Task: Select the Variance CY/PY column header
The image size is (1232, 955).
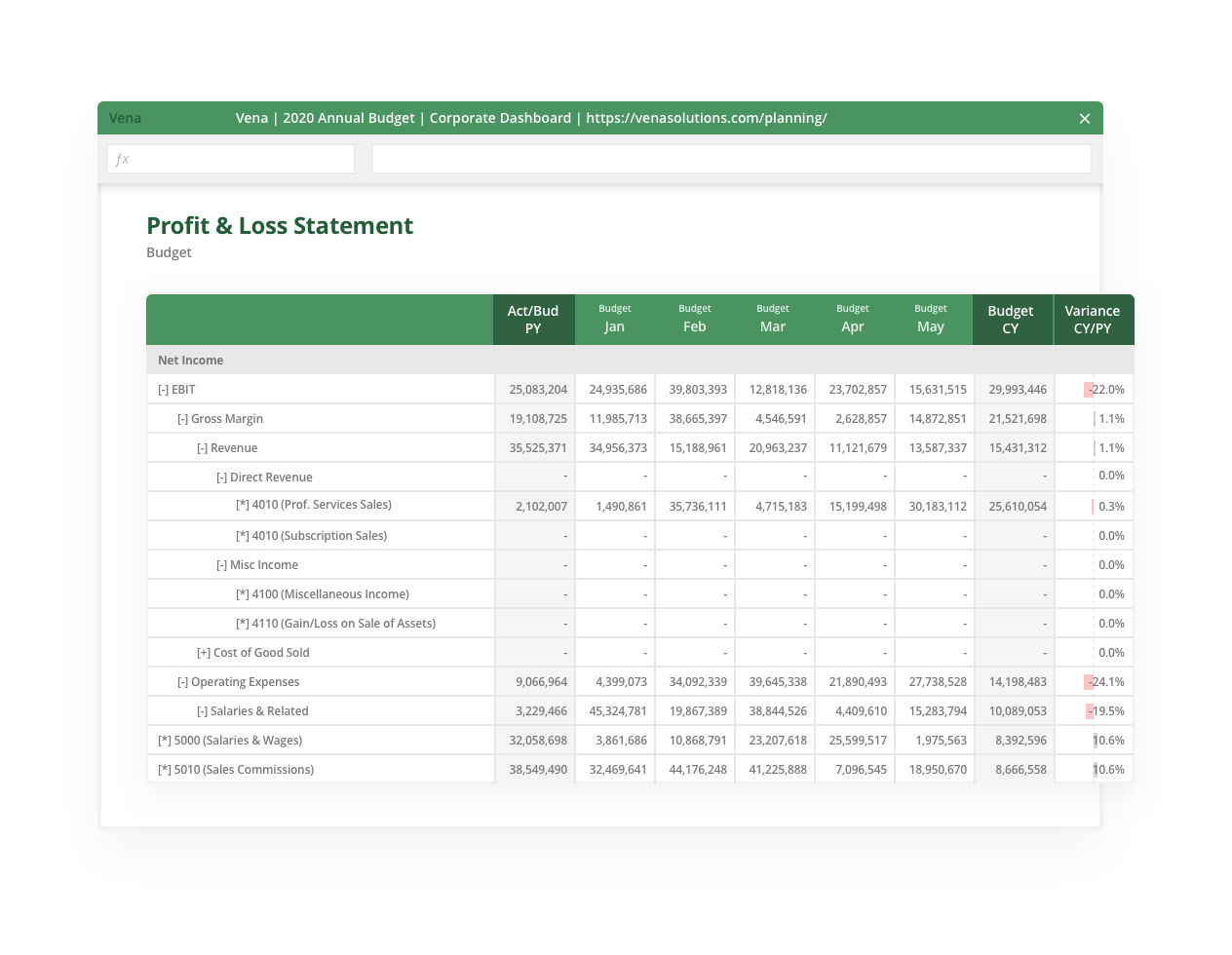Action: (1092, 319)
